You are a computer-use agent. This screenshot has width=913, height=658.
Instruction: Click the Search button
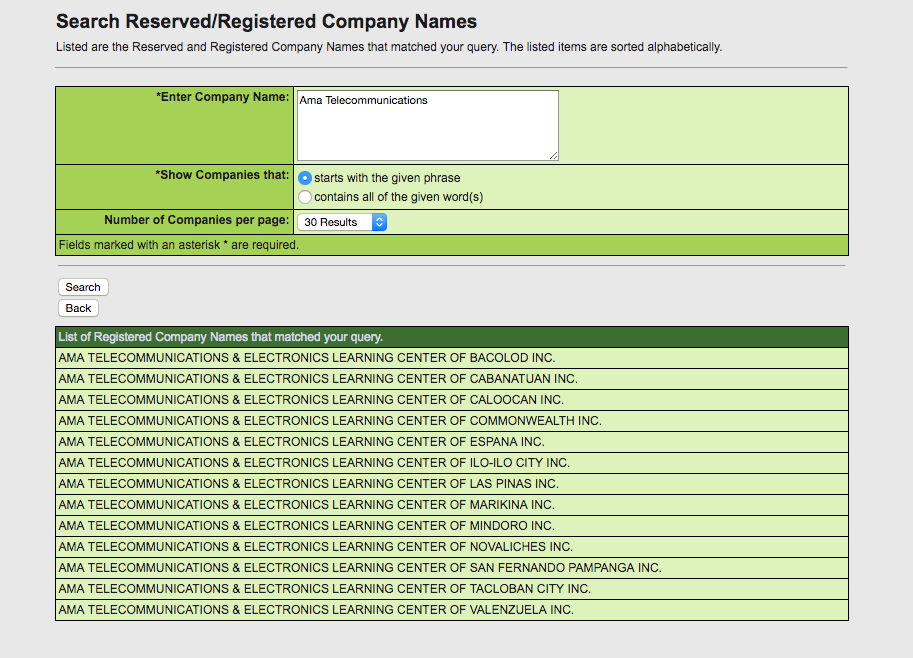[x=83, y=287]
